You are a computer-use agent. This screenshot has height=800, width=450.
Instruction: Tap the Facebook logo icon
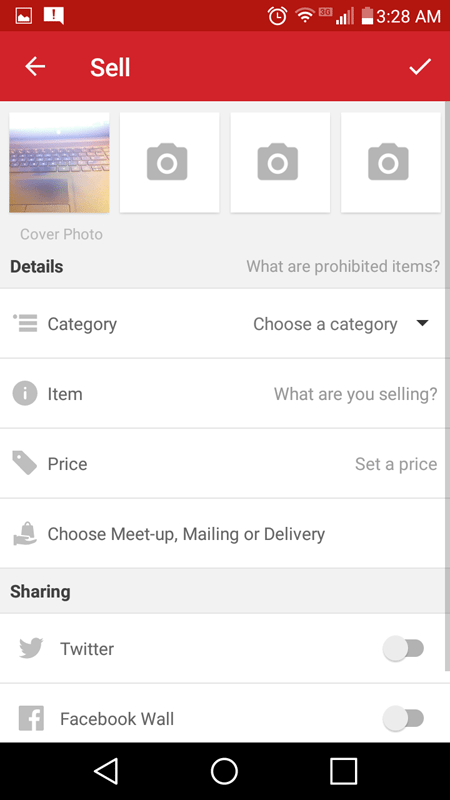click(x=31, y=718)
